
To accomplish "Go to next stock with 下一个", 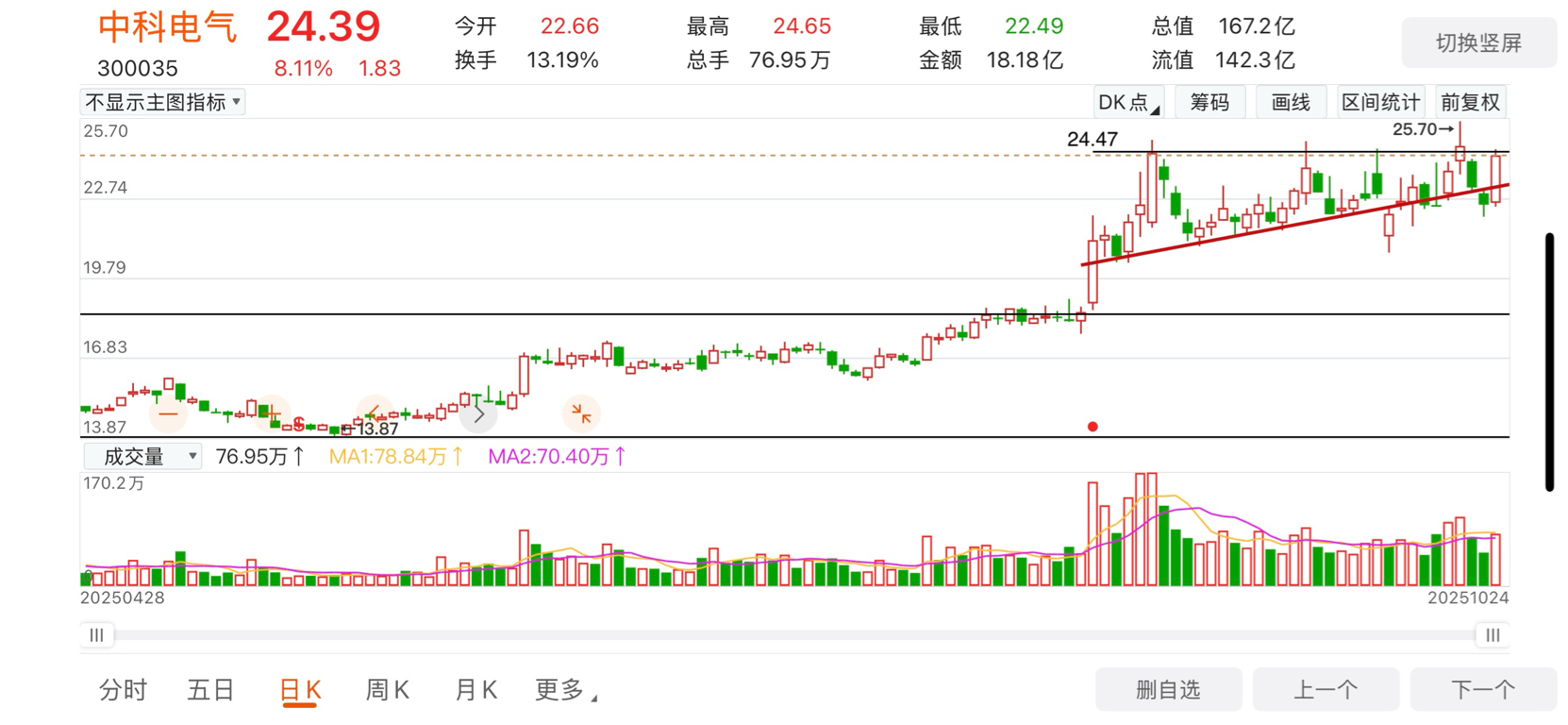I will pos(1483,690).
